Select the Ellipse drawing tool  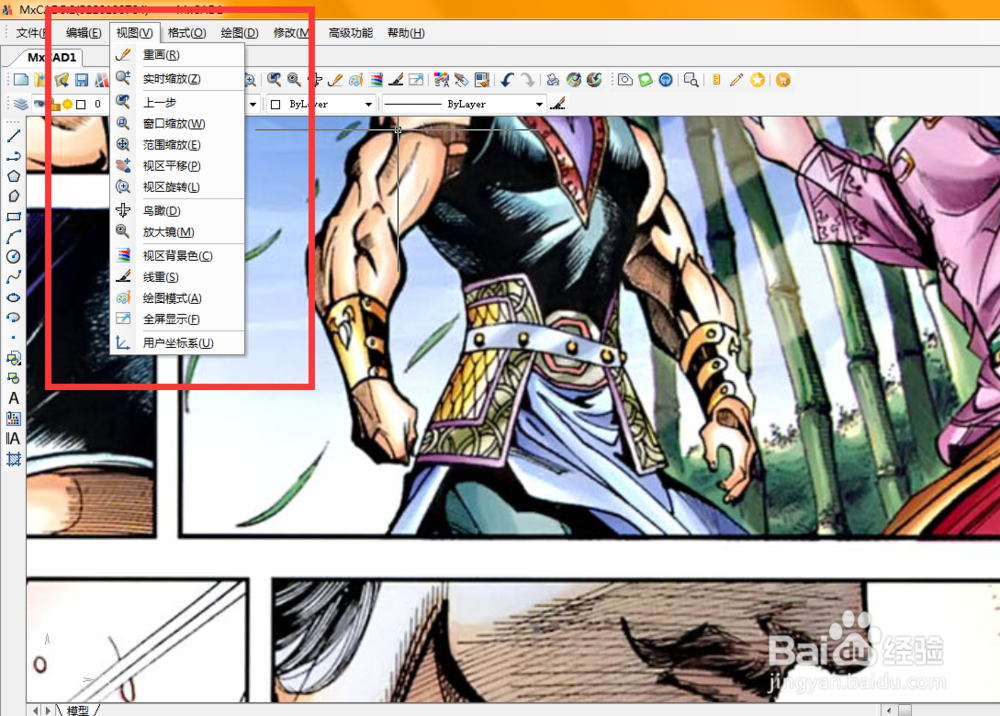tap(13, 297)
